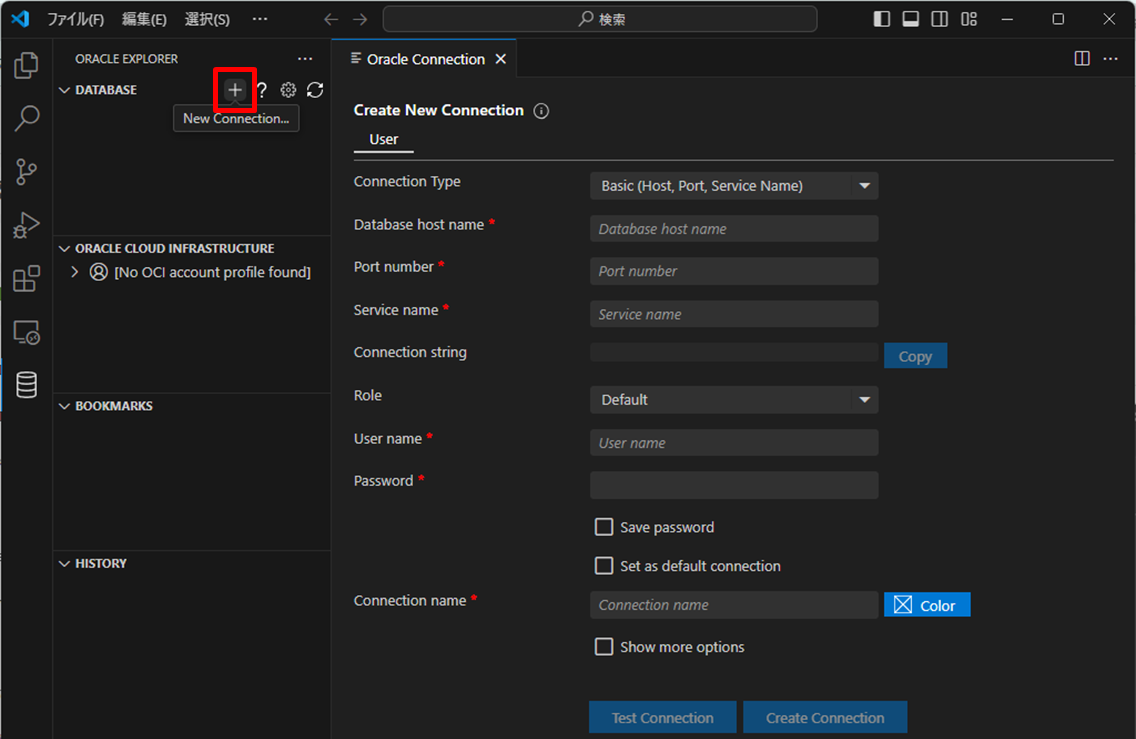Refresh the Database explorer view
The width and height of the screenshot is (1136, 739).
315,90
